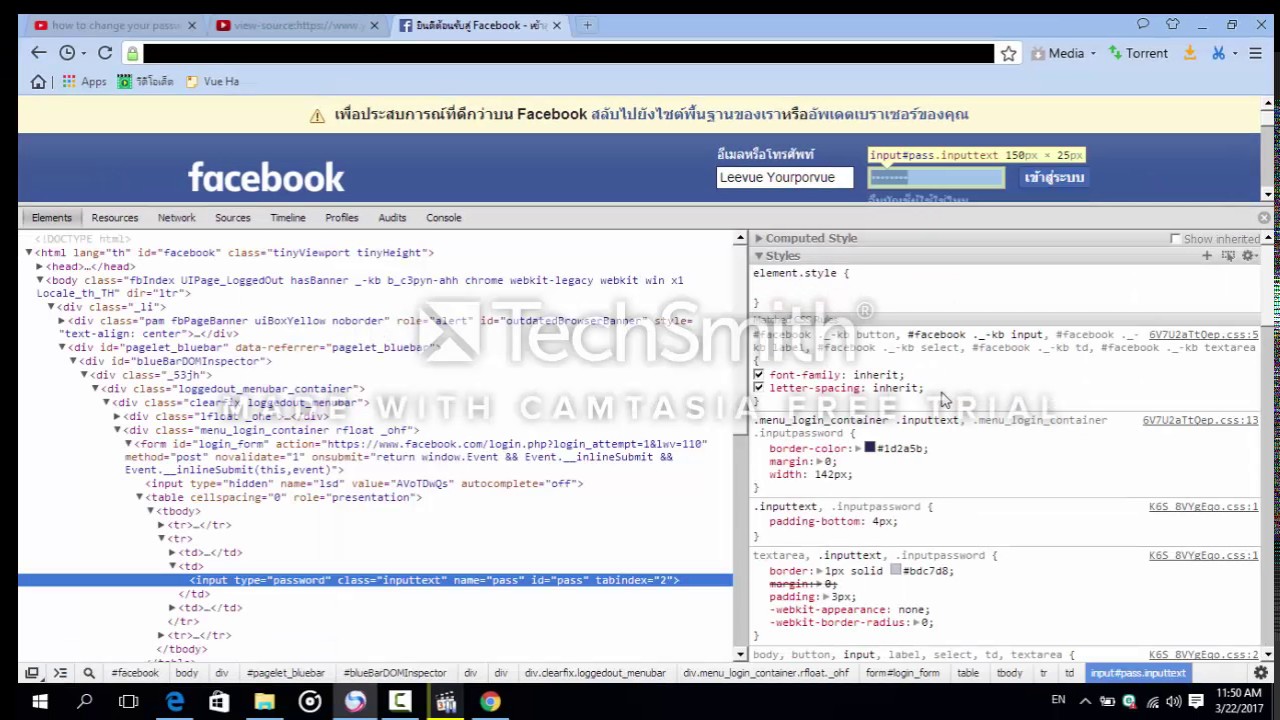Click the #1d2a5b border-color swatch
1280x720 pixels.
pyautogui.click(x=870, y=448)
